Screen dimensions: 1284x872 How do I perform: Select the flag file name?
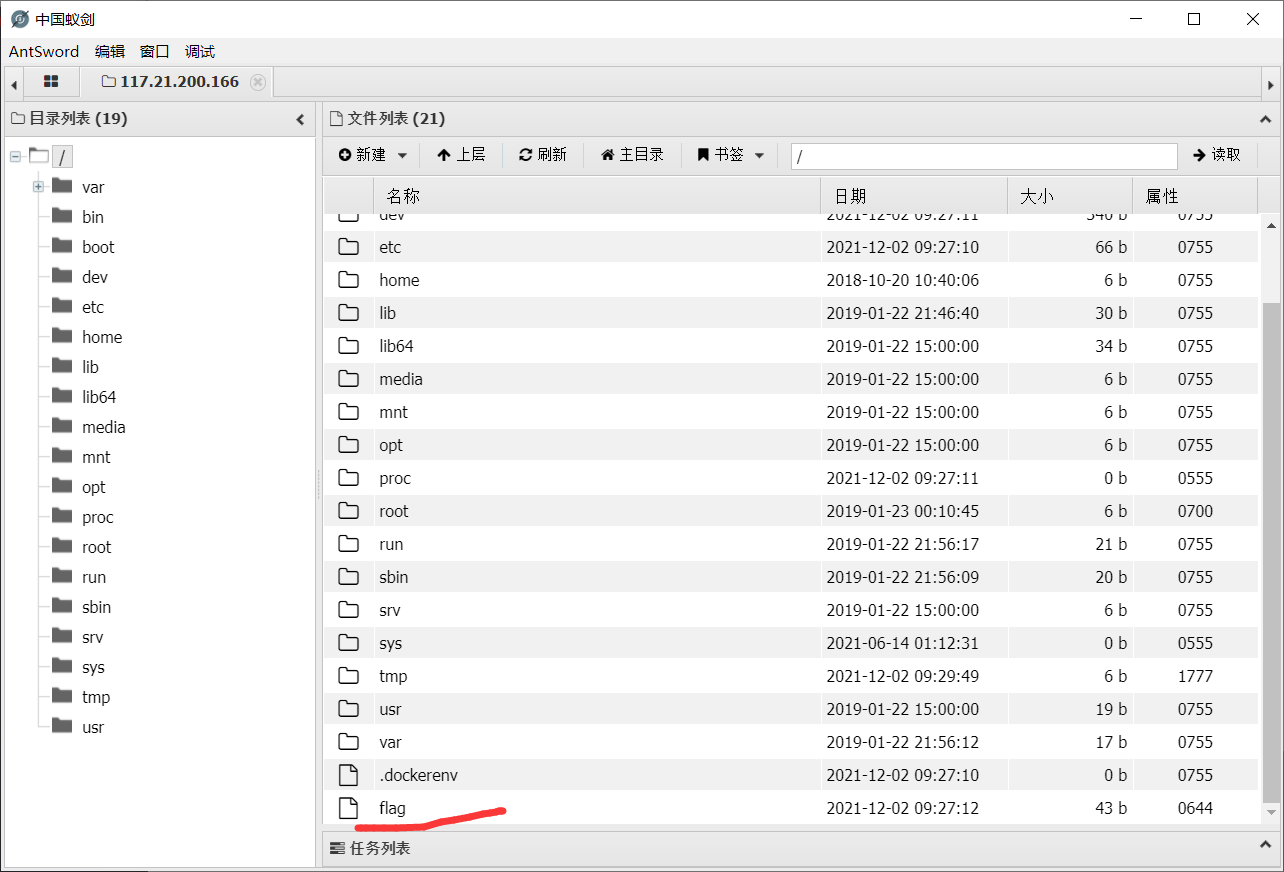click(392, 808)
